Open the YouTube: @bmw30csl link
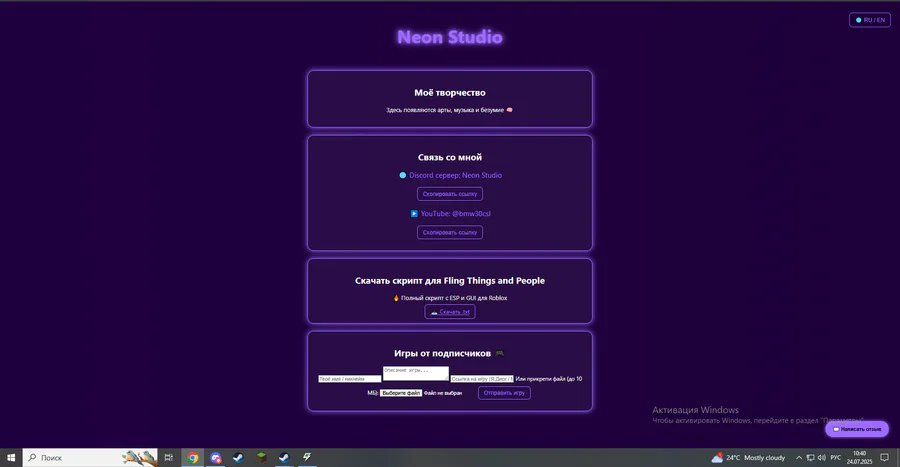The width and height of the screenshot is (900, 467). click(x=455, y=213)
